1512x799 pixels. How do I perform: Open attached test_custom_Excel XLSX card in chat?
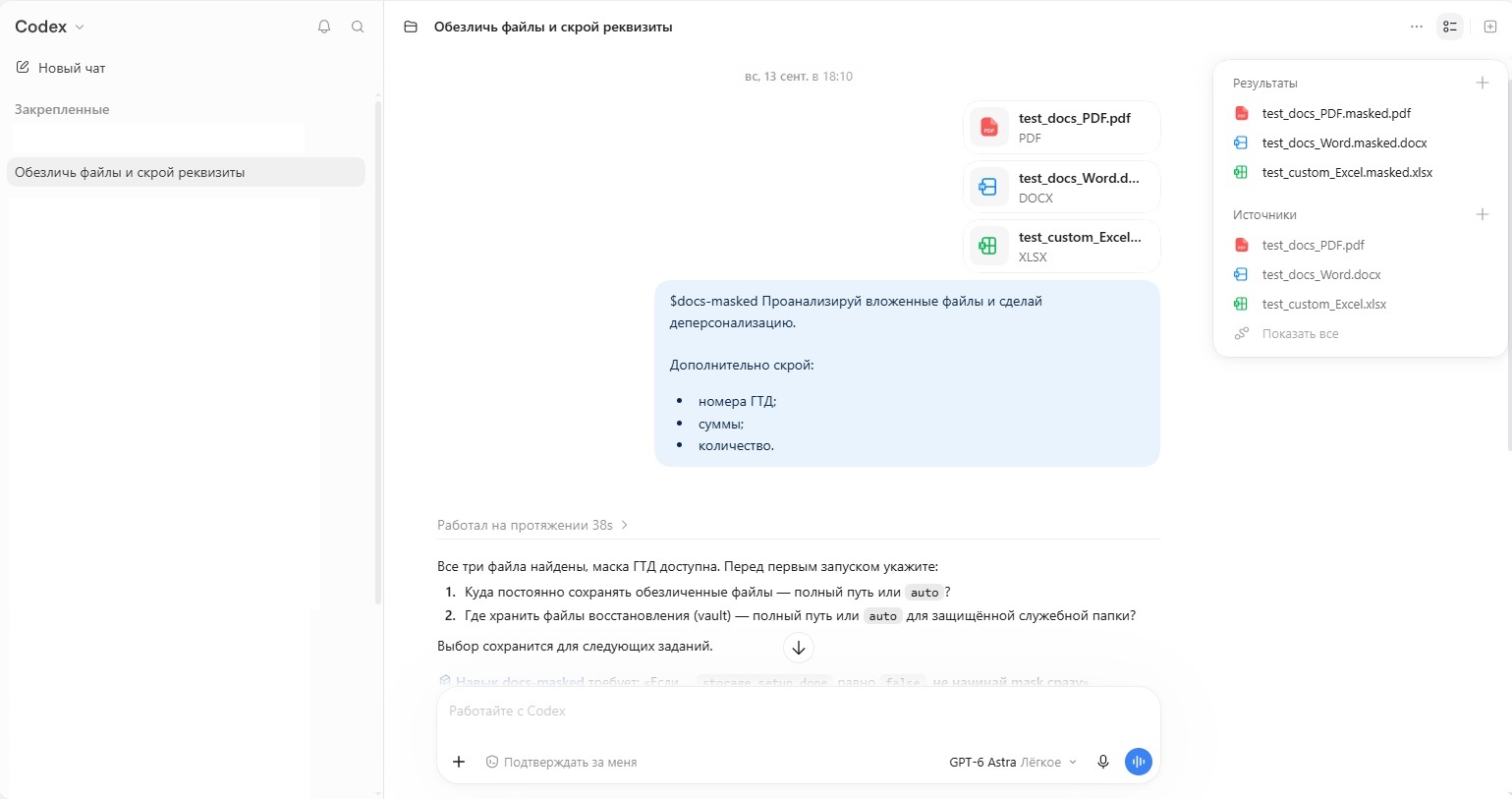[x=1062, y=246]
